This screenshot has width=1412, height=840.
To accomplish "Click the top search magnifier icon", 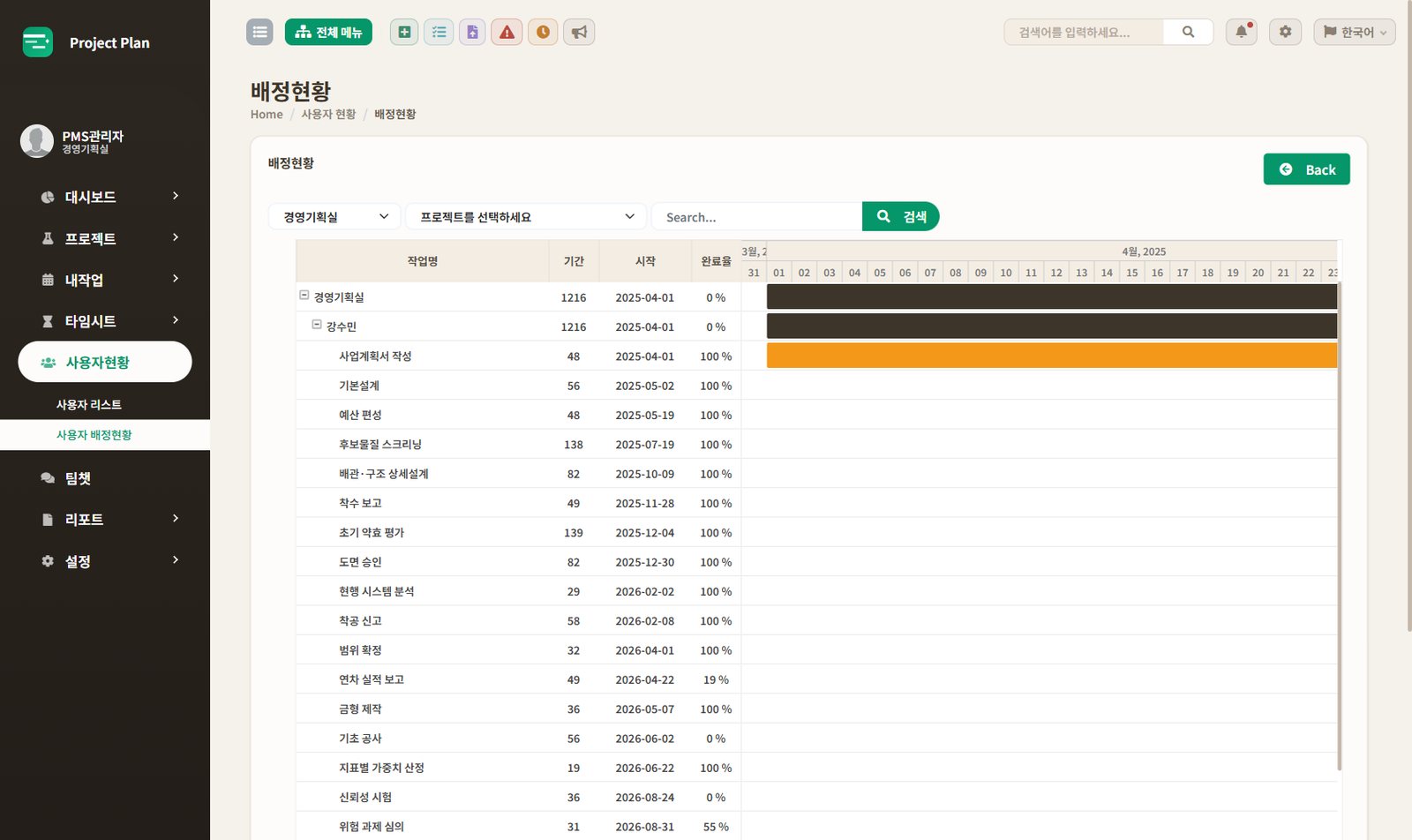I will [x=1188, y=32].
